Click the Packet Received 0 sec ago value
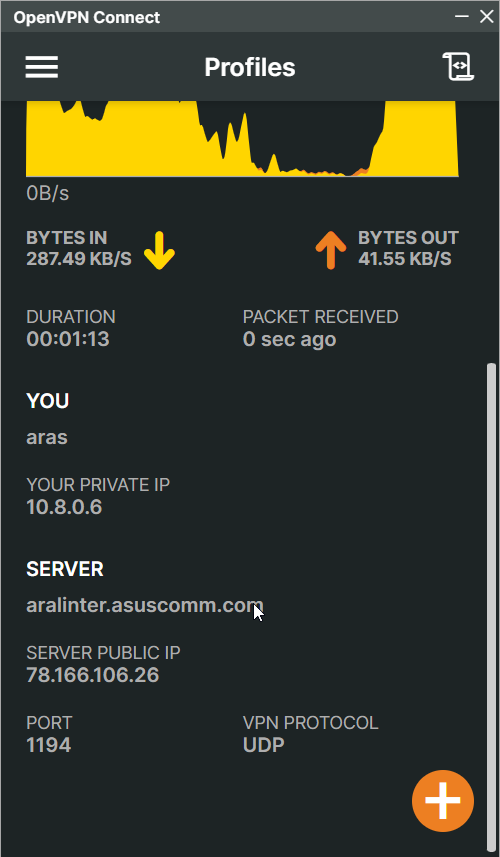This screenshot has height=857, width=500. [x=289, y=339]
